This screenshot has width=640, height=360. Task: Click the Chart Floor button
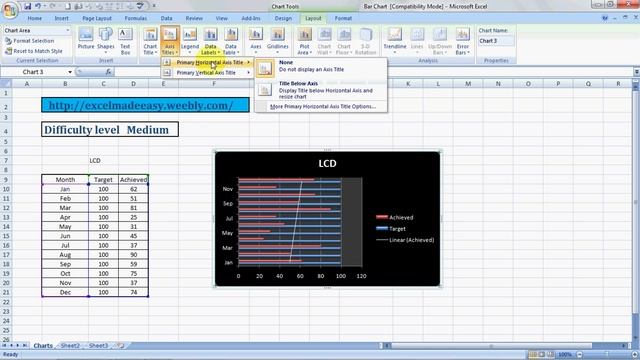(344, 41)
